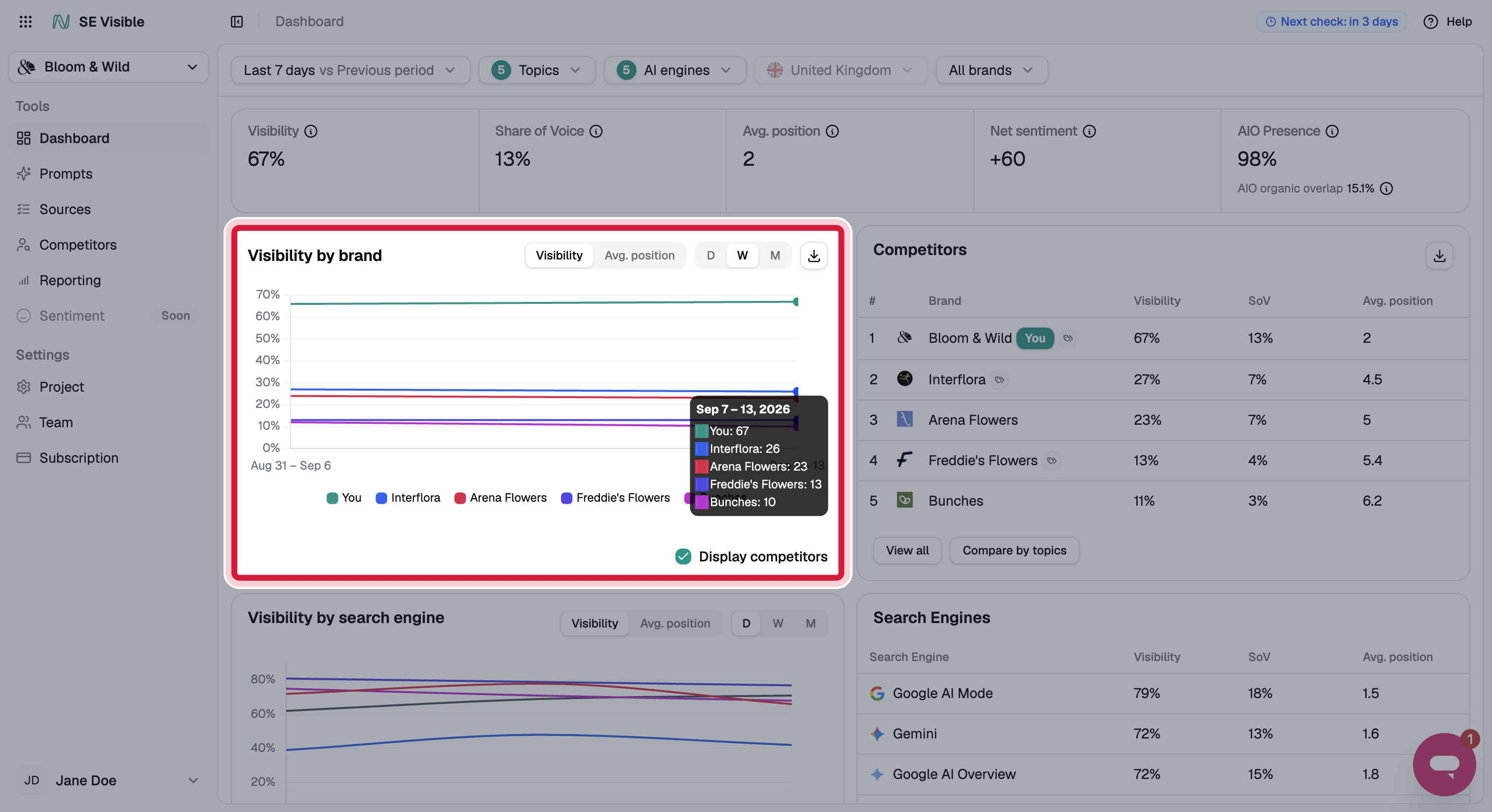The width and height of the screenshot is (1492, 812).
Task: Switch brand chart to Visibility metric
Action: (x=559, y=256)
